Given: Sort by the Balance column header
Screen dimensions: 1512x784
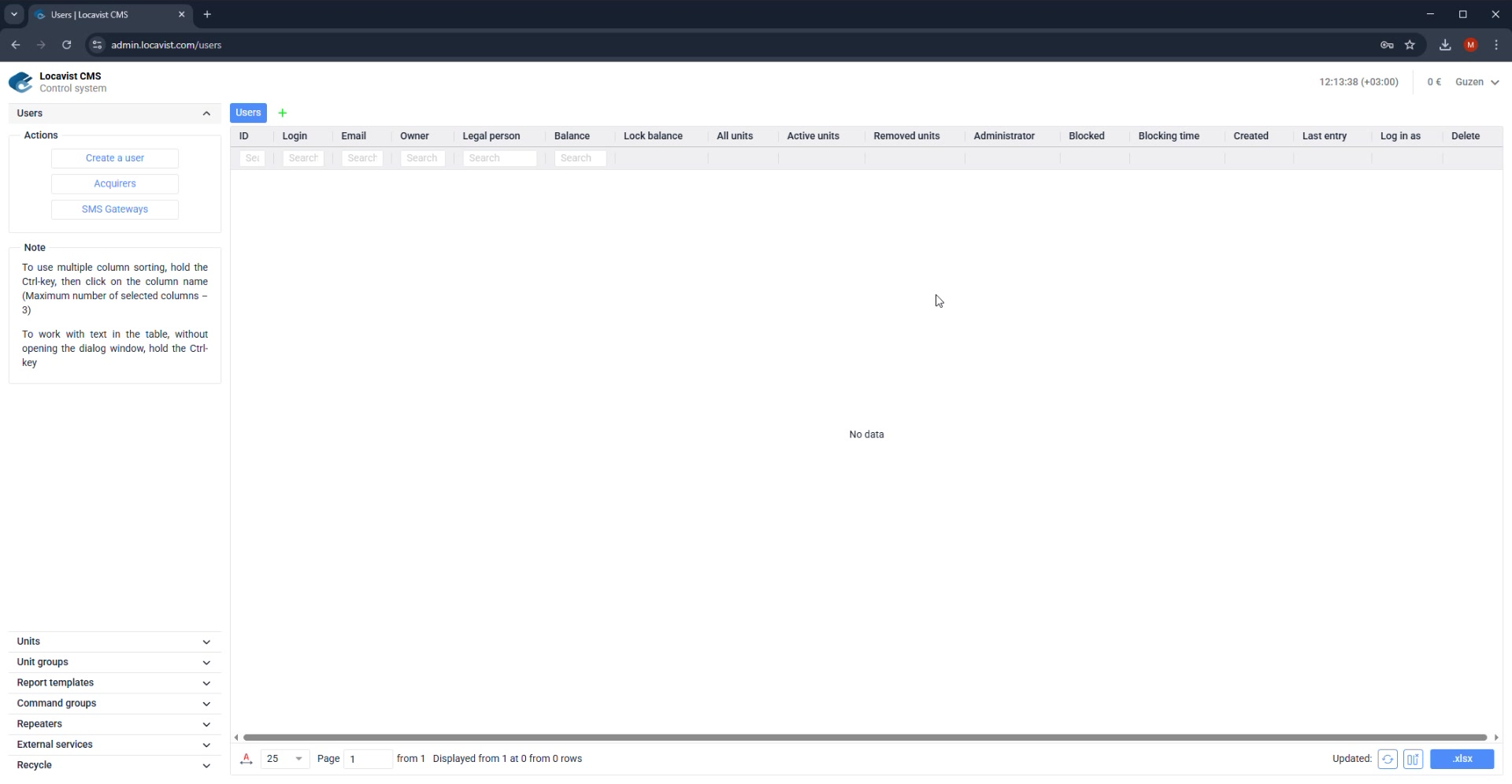Looking at the screenshot, I should tap(572, 136).
